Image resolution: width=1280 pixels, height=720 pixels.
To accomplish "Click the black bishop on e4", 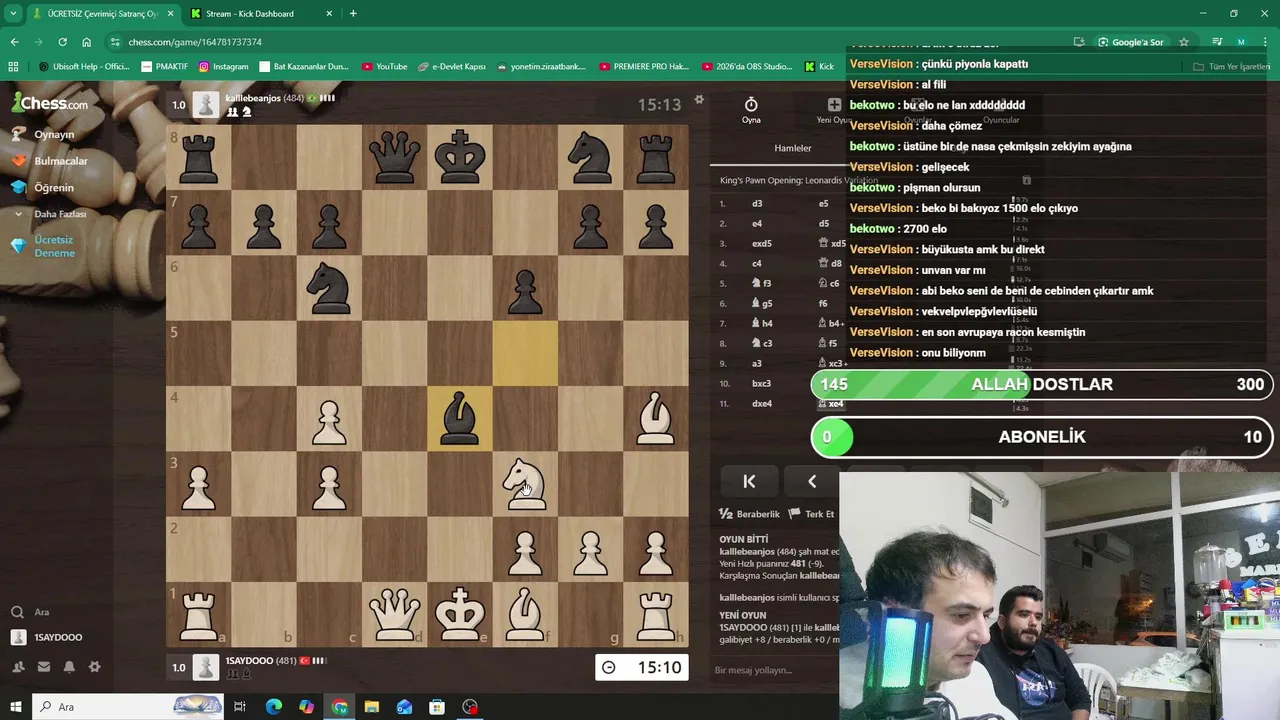I will pyautogui.click(x=460, y=418).
